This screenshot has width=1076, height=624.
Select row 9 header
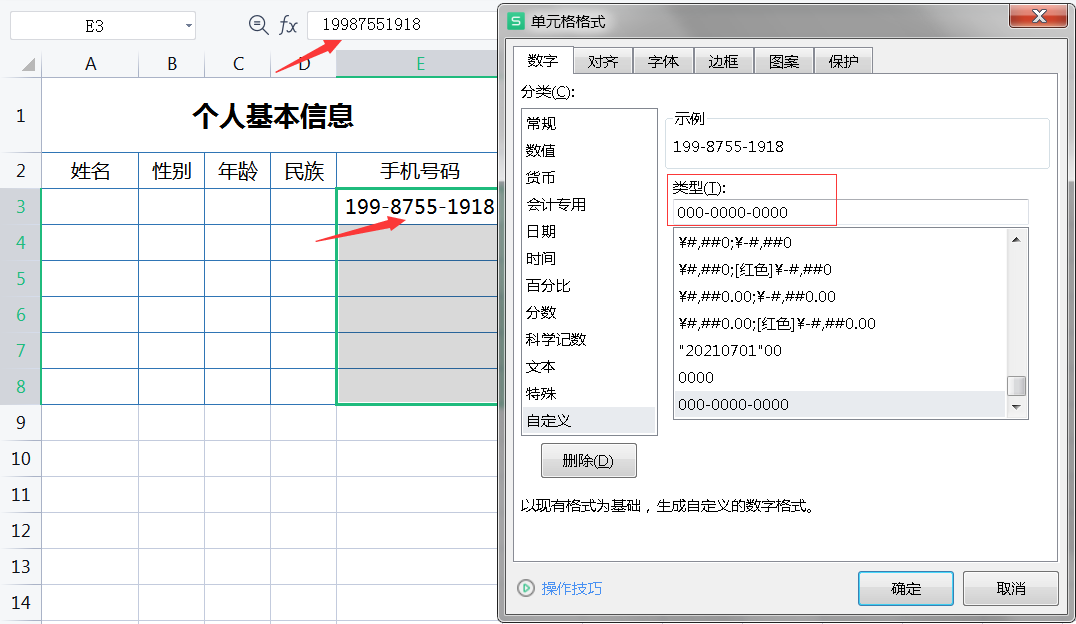pos(21,422)
